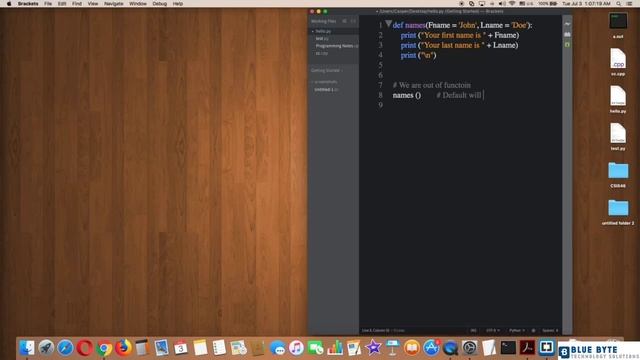The width and height of the screenshot is (640, 360).
Task: Select untitled folder 2 on the desktop
Action: (618, 211)
